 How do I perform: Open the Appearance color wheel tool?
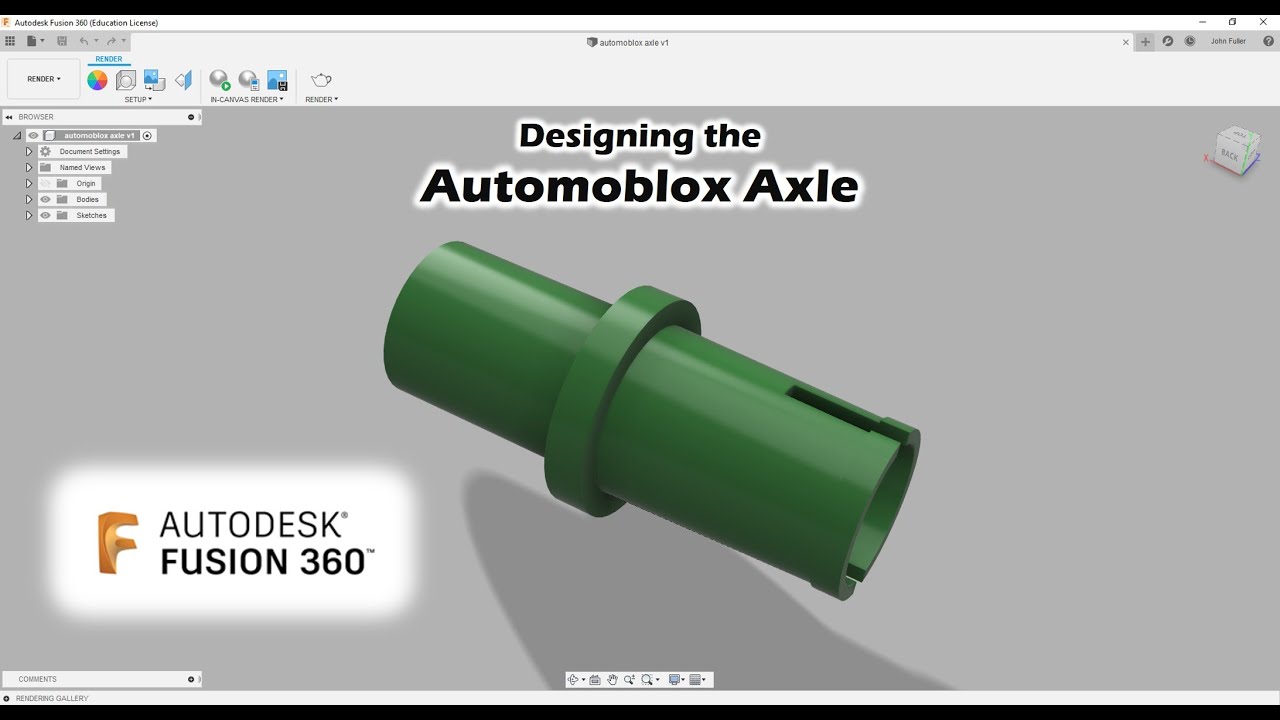point(97,81)
